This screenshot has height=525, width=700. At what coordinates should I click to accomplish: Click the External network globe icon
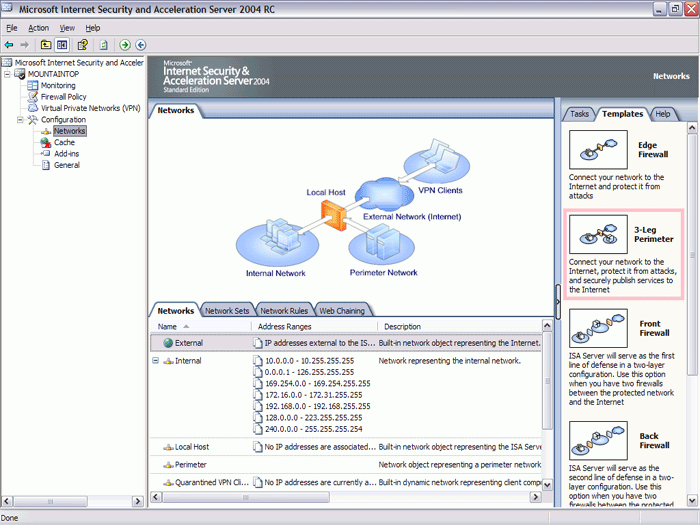pyautogui.click(x=168, y=343)
